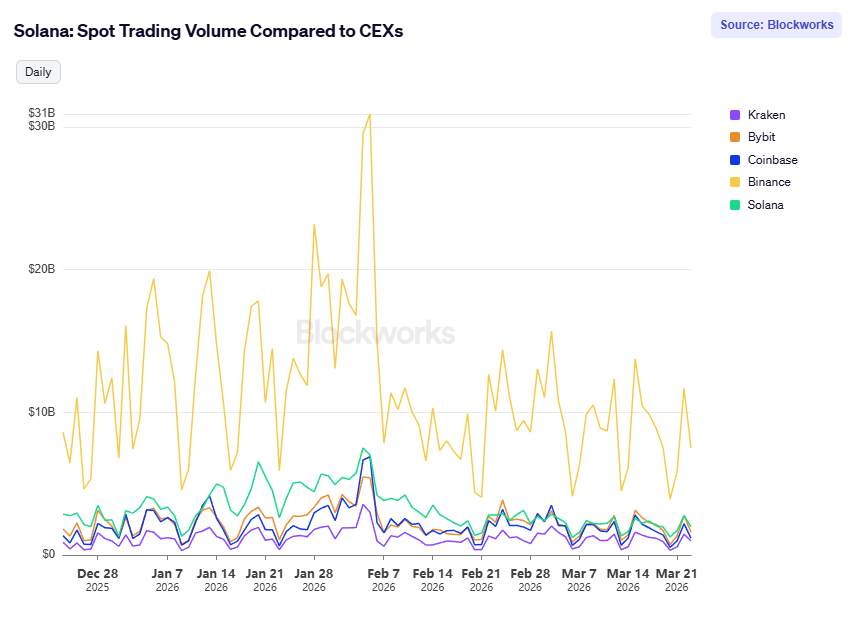Open the Source: Blockworks link

pos(775,24)
